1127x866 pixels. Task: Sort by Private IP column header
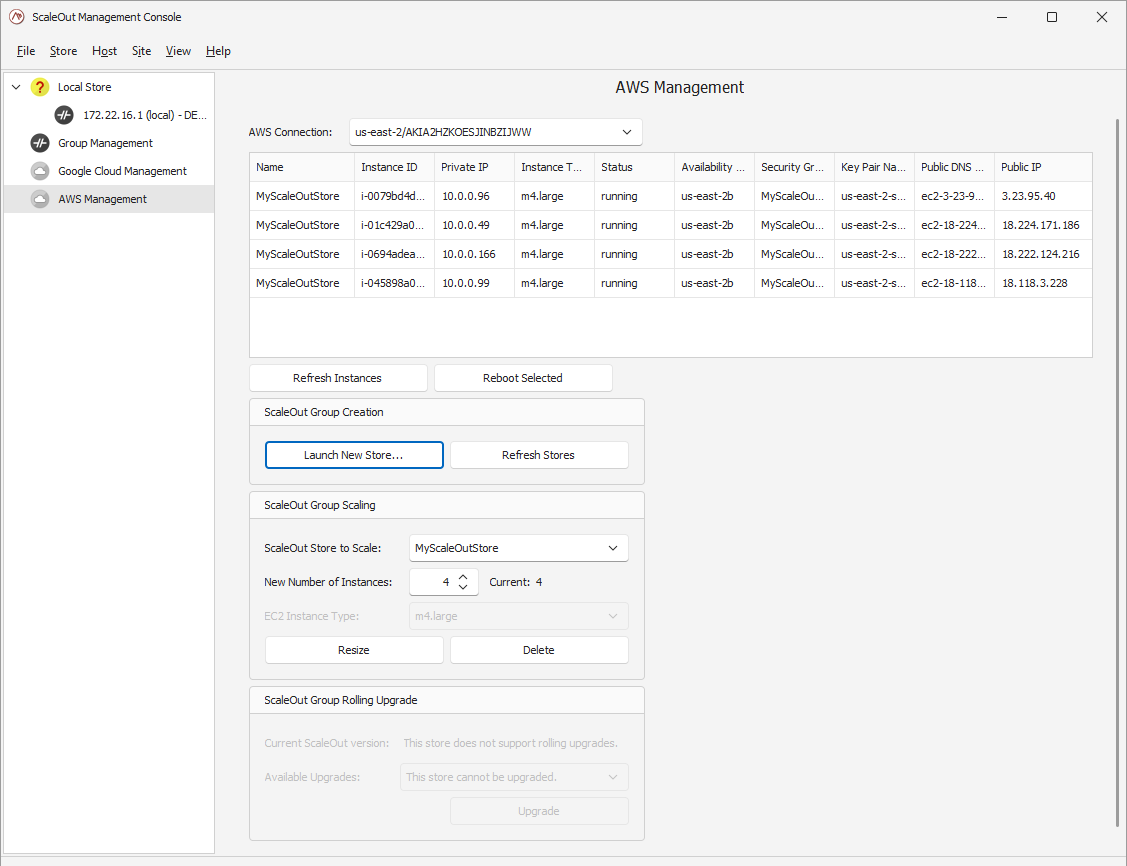(x=474, y=167)
